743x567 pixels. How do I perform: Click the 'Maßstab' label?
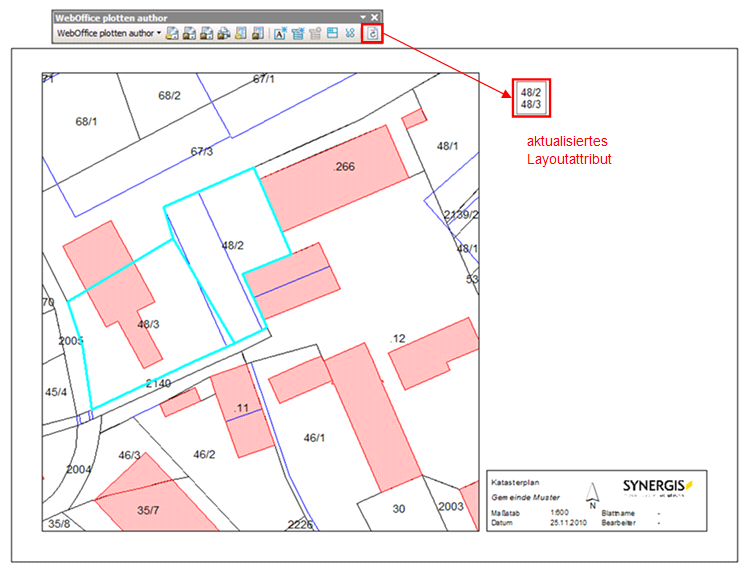[x=505, y=513]
